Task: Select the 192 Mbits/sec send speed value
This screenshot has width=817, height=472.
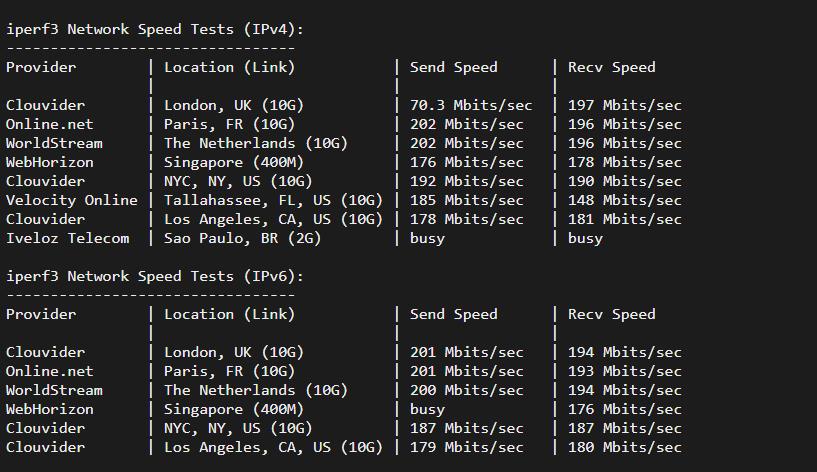Action: [x=467, y=181]
